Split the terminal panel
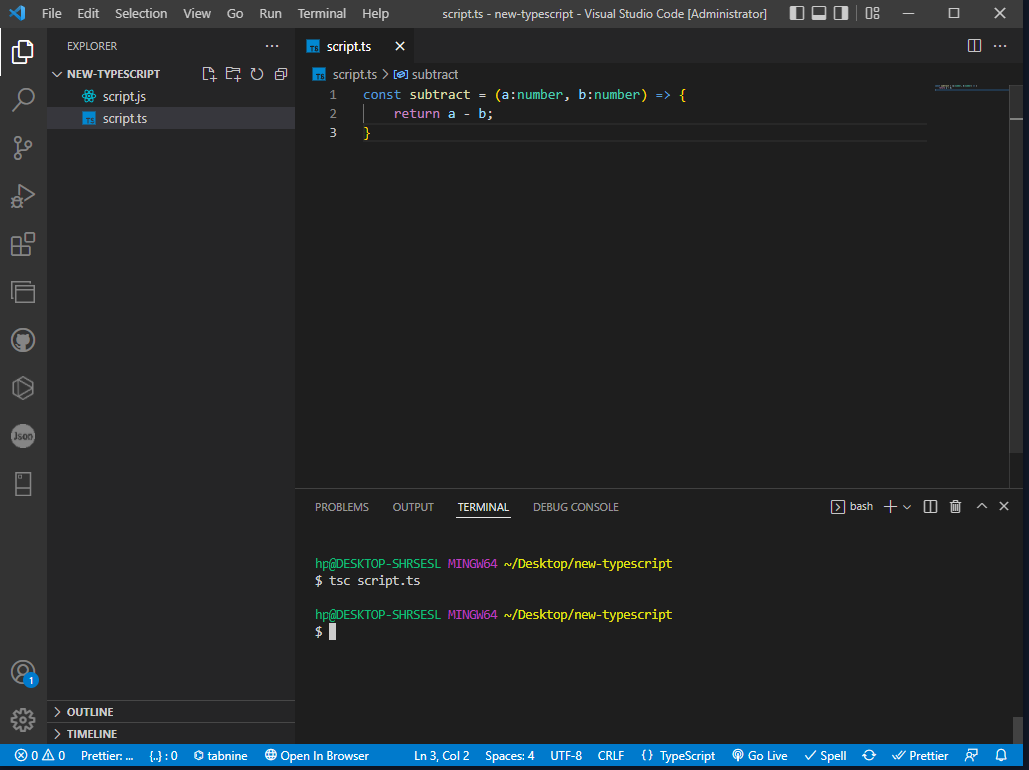This screenshot has height=770, width=1029. pyautogui.click(x=930, y=506)
